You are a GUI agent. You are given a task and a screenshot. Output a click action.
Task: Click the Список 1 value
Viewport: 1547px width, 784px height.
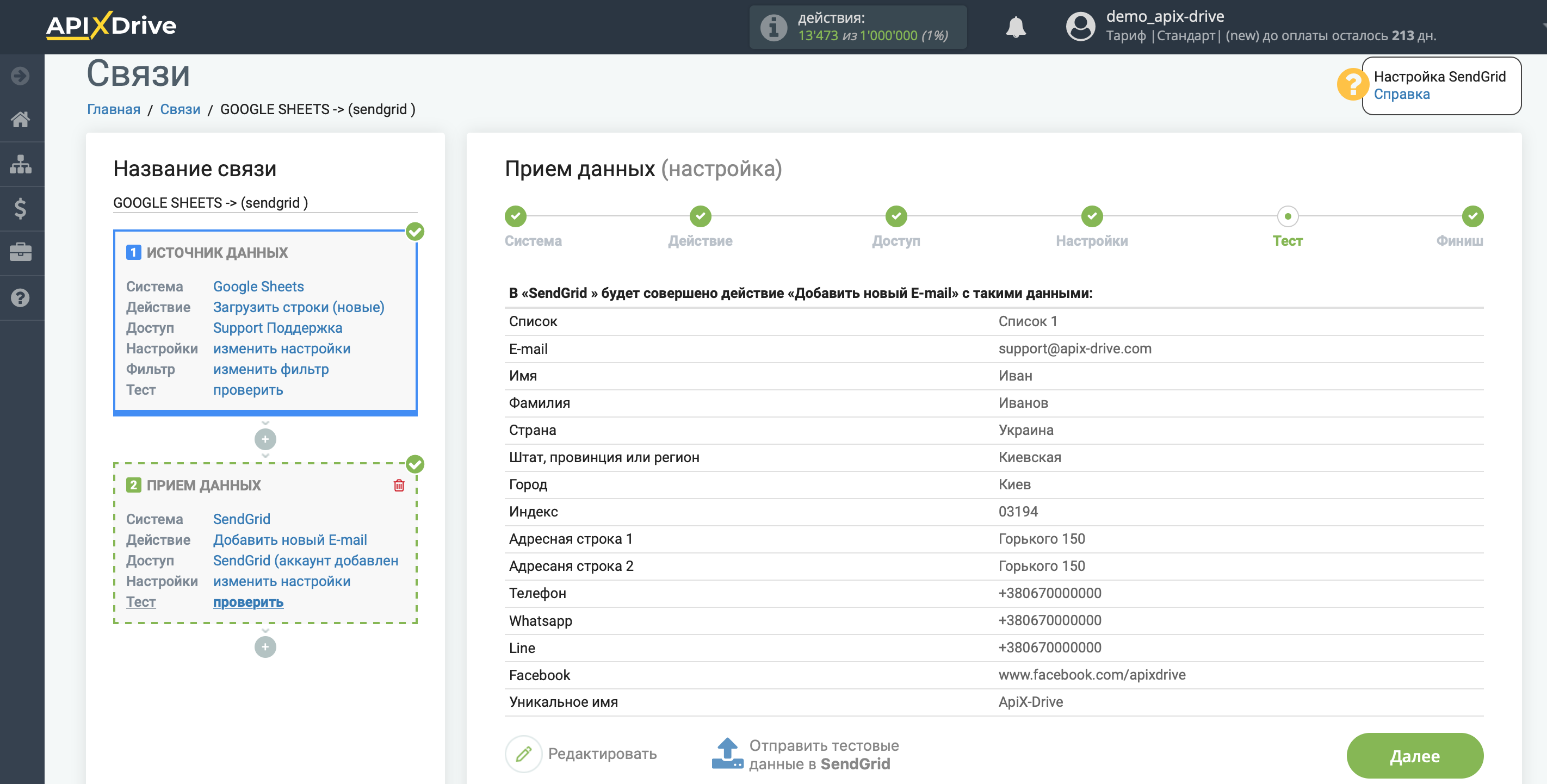1028,321
